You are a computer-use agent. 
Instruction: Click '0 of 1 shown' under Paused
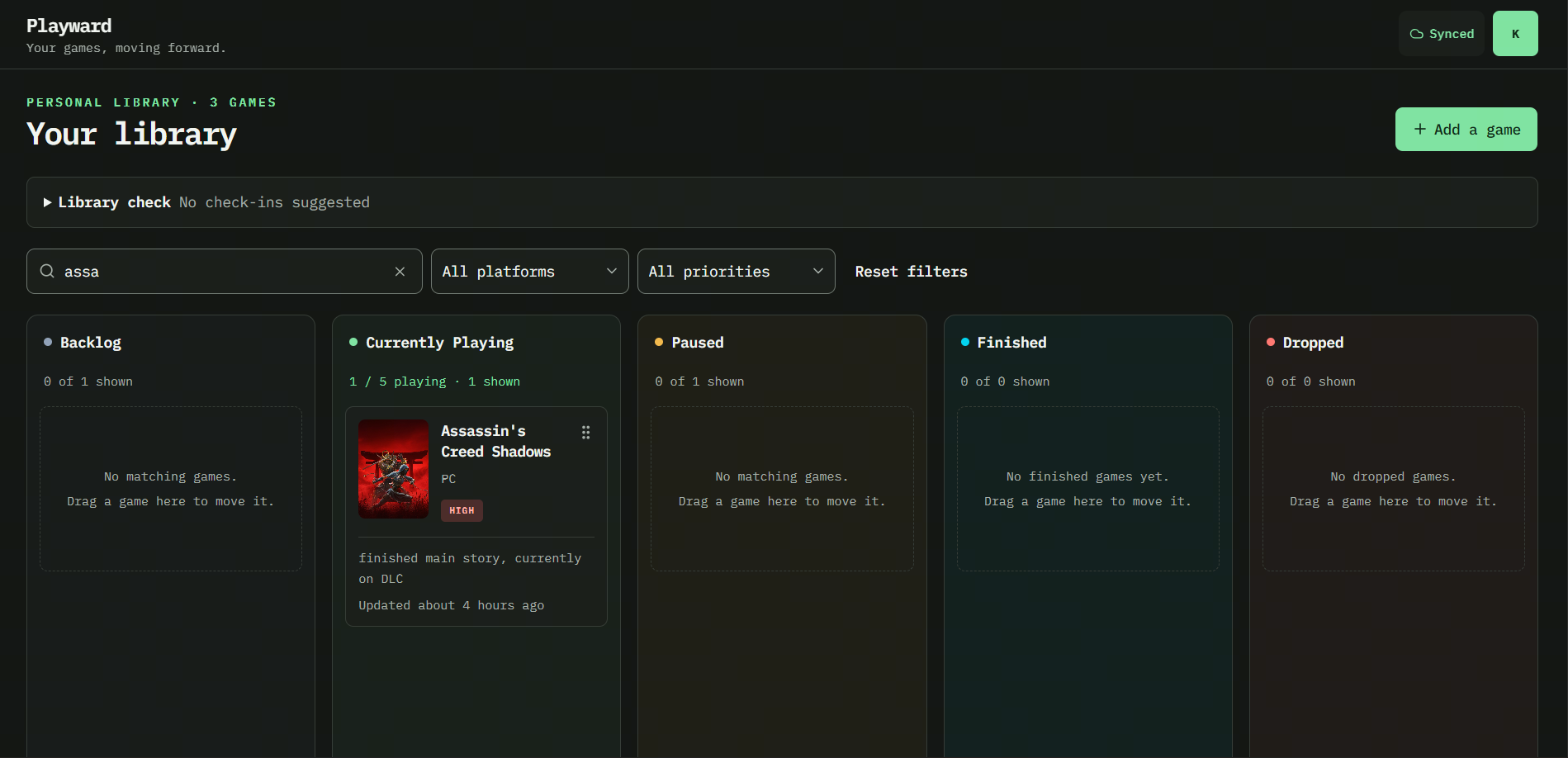tap(699, 381)
